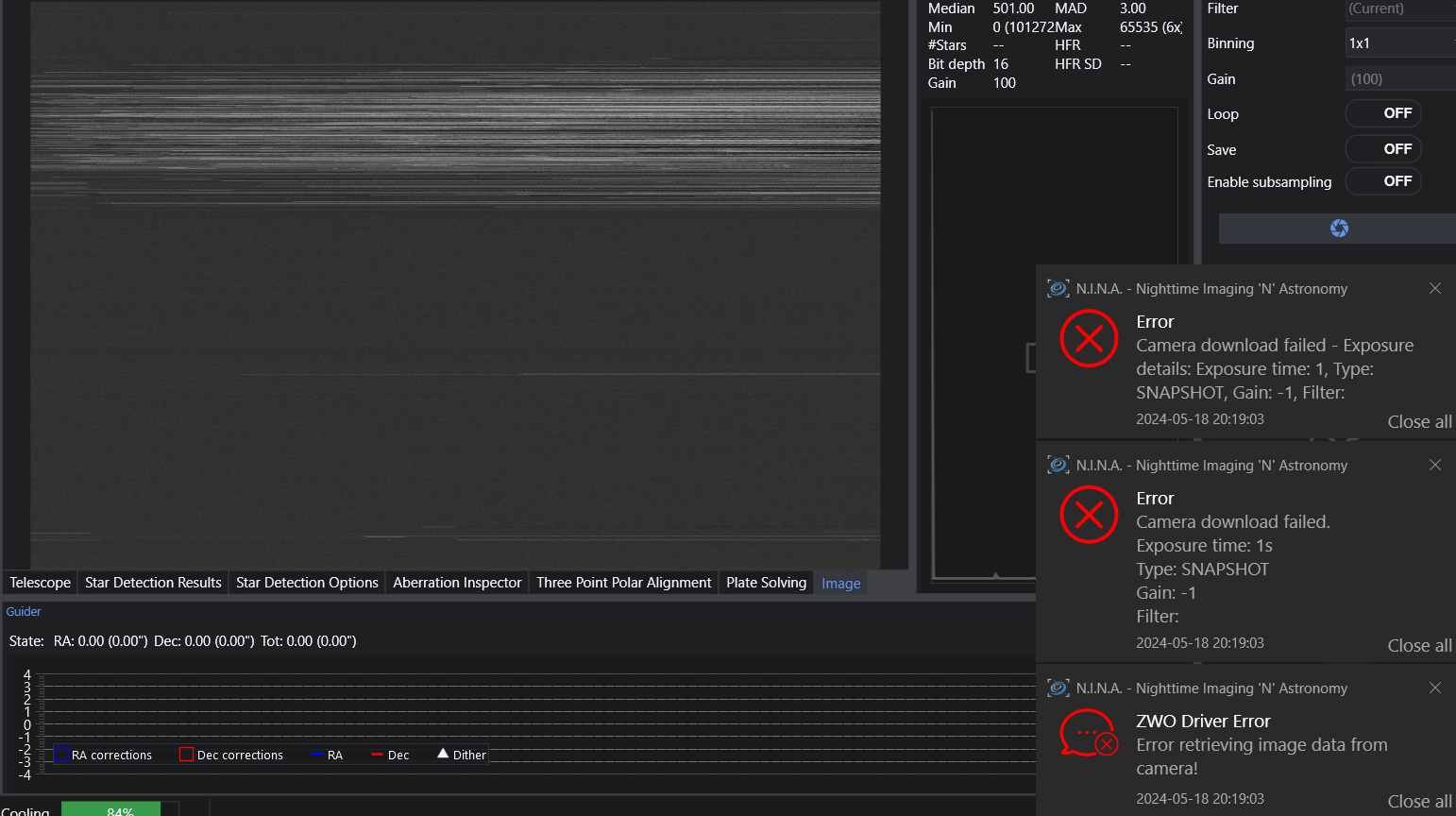1456x816 pixels.
Task: Switch to the Aberration Inspector tab
Action: pyautogui.click(x=457, y=583)
